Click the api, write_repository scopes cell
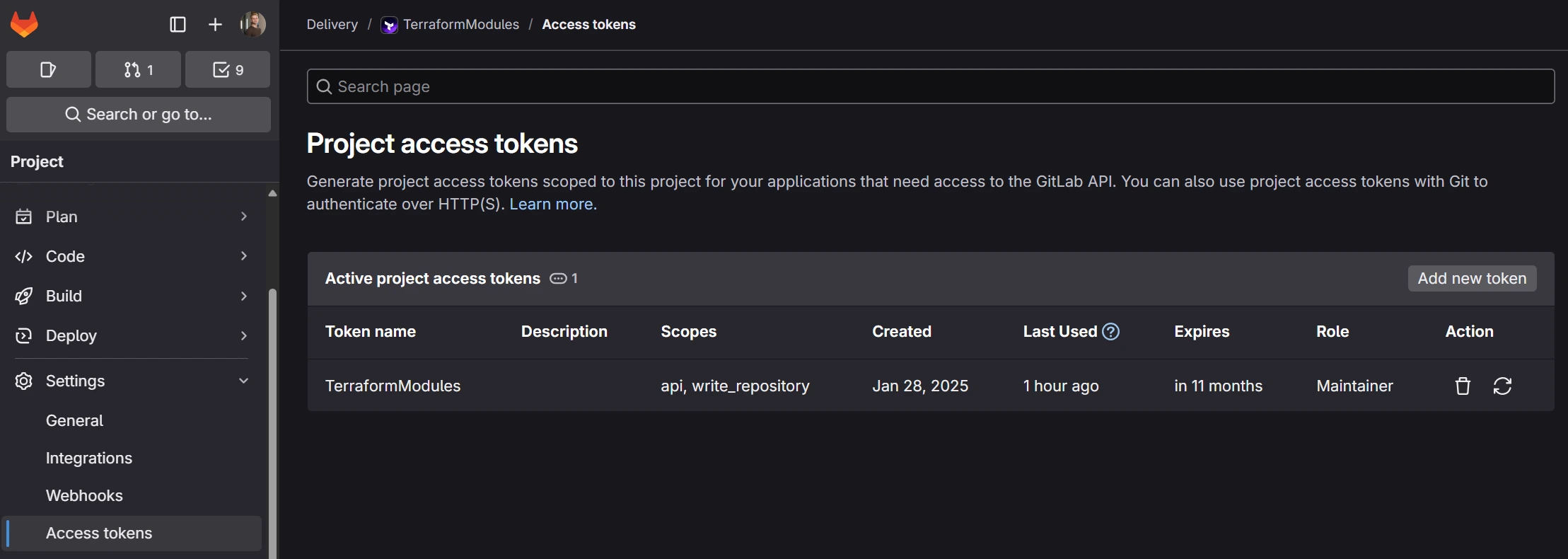The height and width of the screenshot is (559, 1568). pos(735,386)
